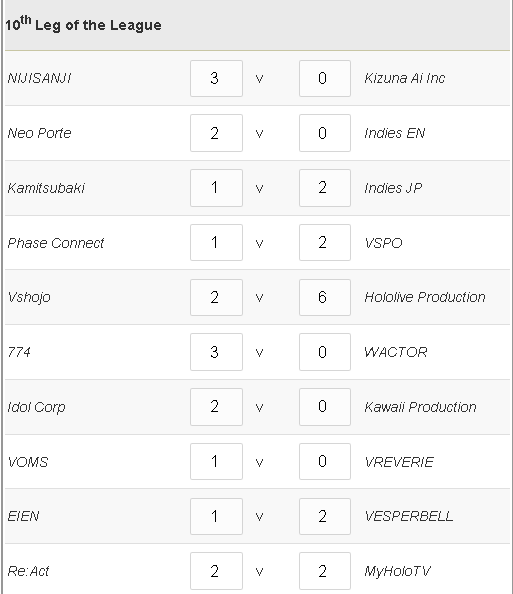Viewport: 513px width, 594px height.
Task: Select MyHoloTV score box
Action: (325, 571)
